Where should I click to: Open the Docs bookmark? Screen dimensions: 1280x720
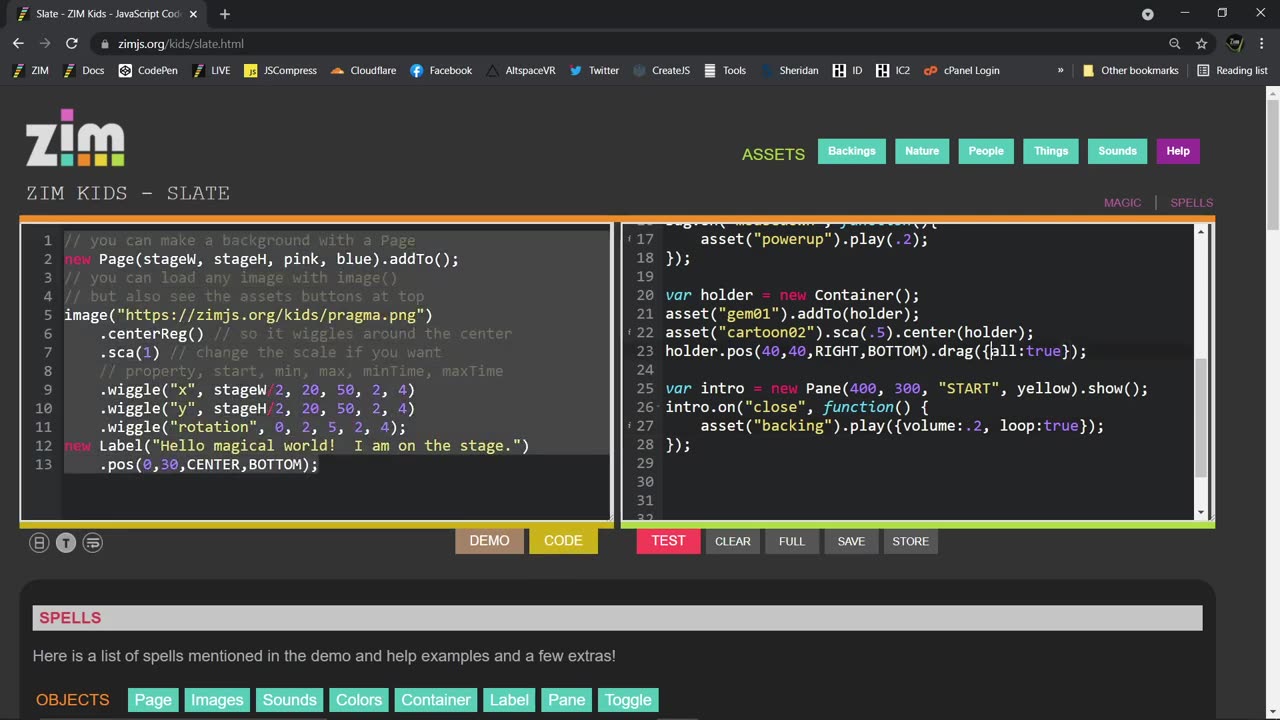point(83,71)
